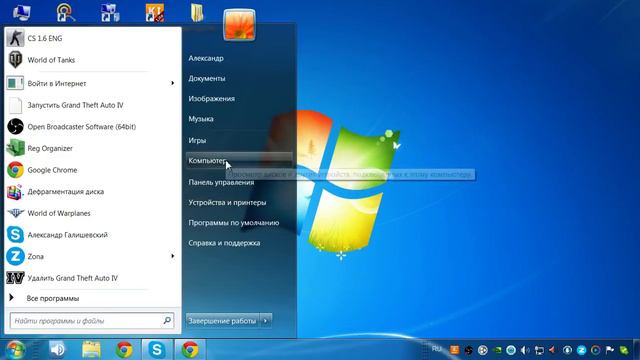Screen dimensions: 640x360
Task: Click the Zona tray icon
Action: pos(582,350)
